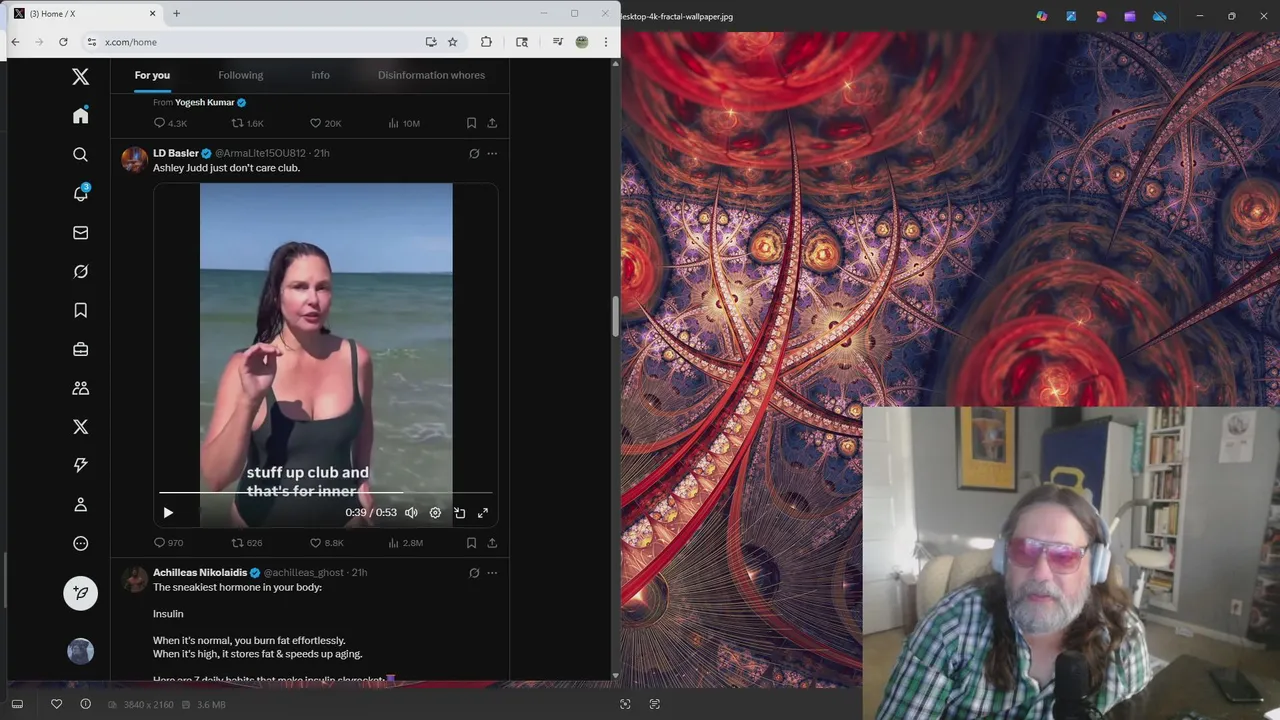Open Grok icon in sidebar
This screenshot has height=720, width=1280.
click(x=81, y=272)
